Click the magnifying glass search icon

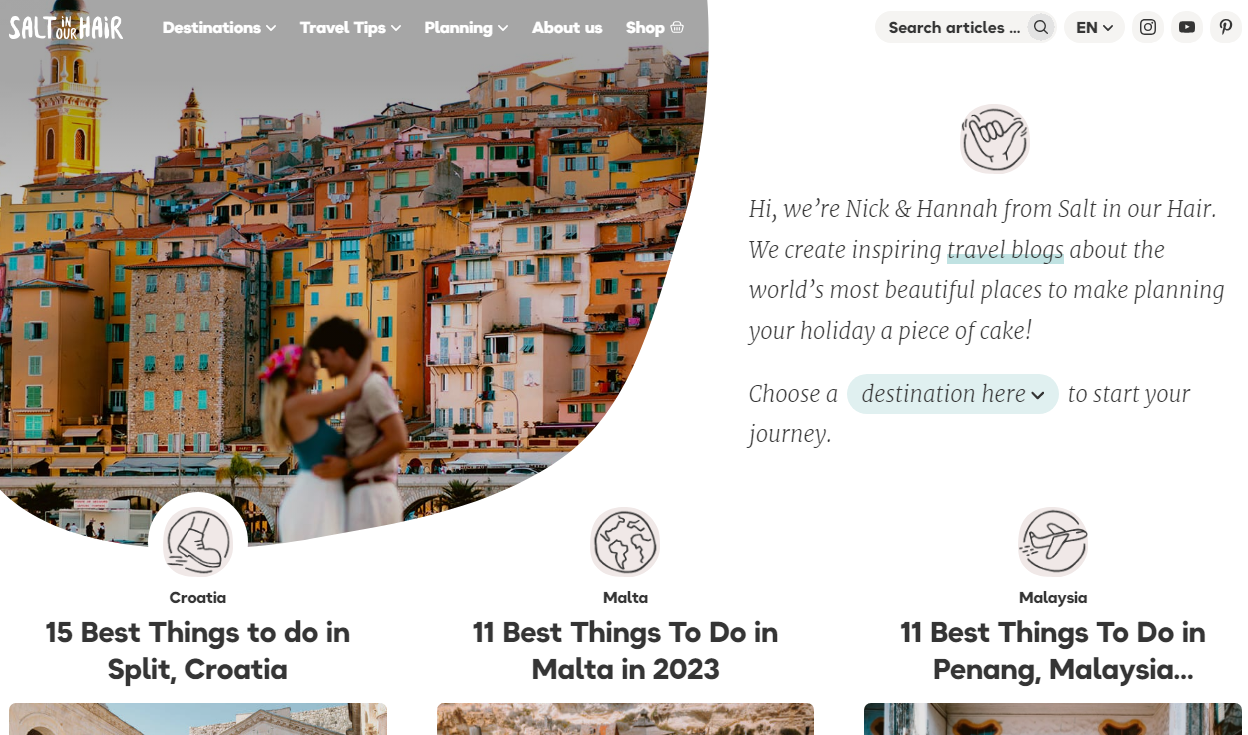coord(1041,27)
